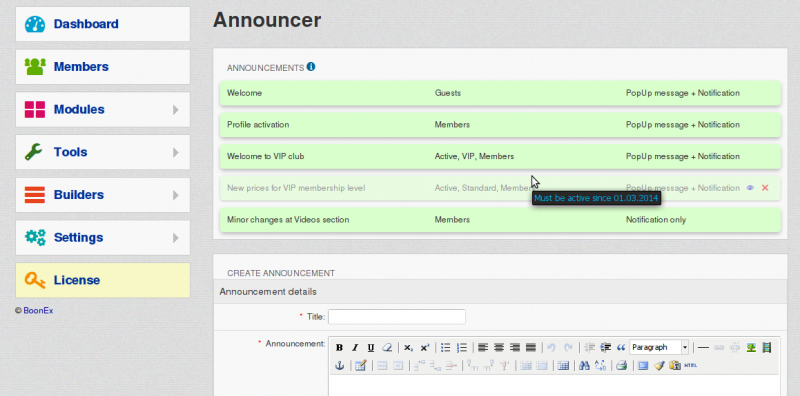Delete the New prices for VIP announcement
800x396 pixels.
coord(765,188)
